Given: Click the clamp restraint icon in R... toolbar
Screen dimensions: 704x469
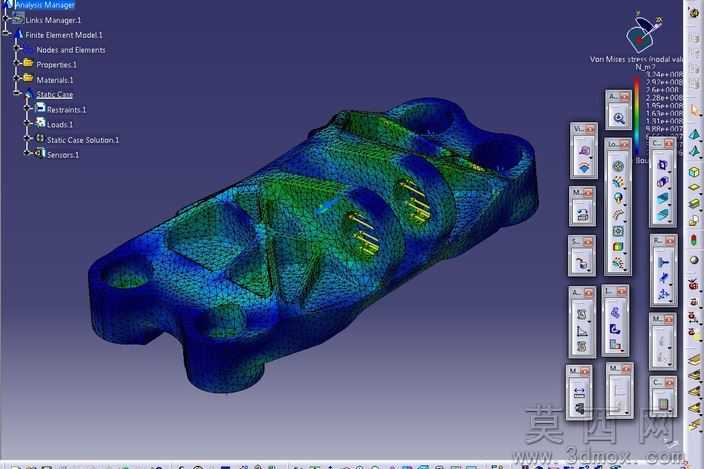Looking at the screenshot, I should (x=663, y=262).
